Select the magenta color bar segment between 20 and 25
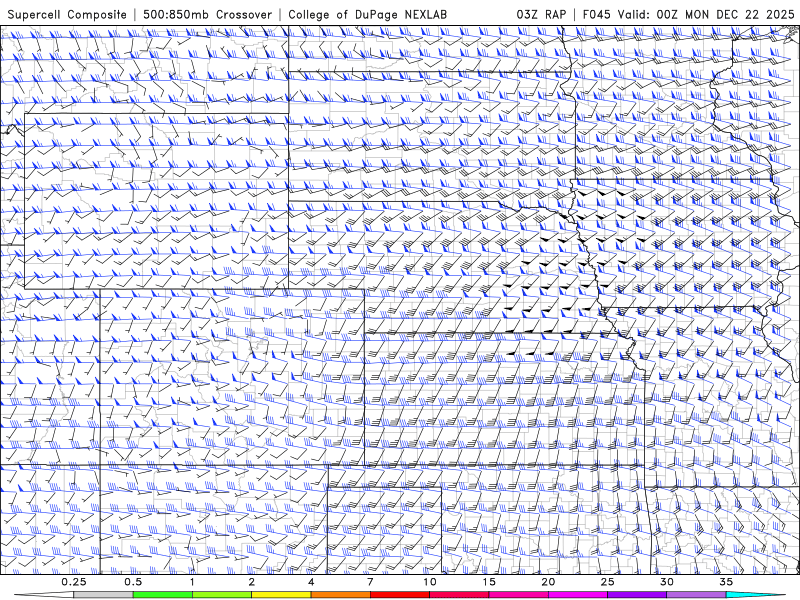The image size is (800, 600). [x=578, y=595]
